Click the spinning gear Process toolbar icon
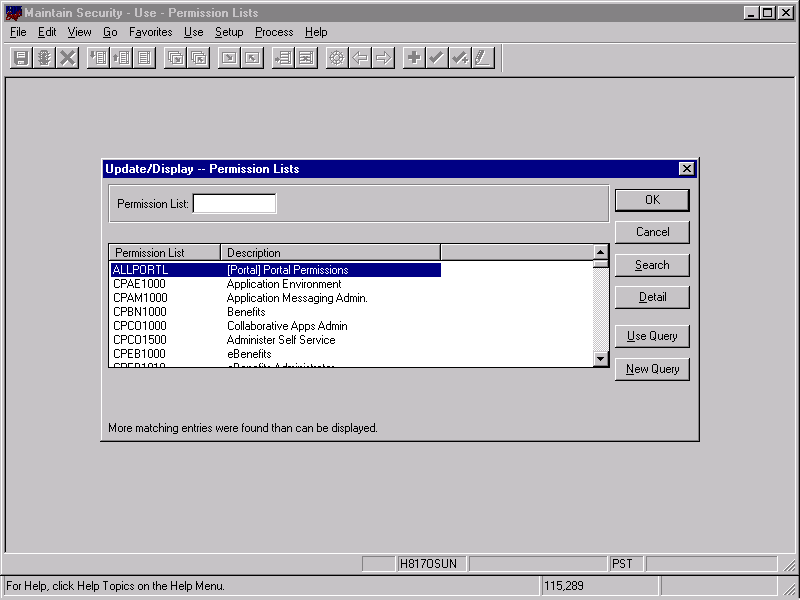The width and height of the screenshot is (800, 600). point(336,57)
